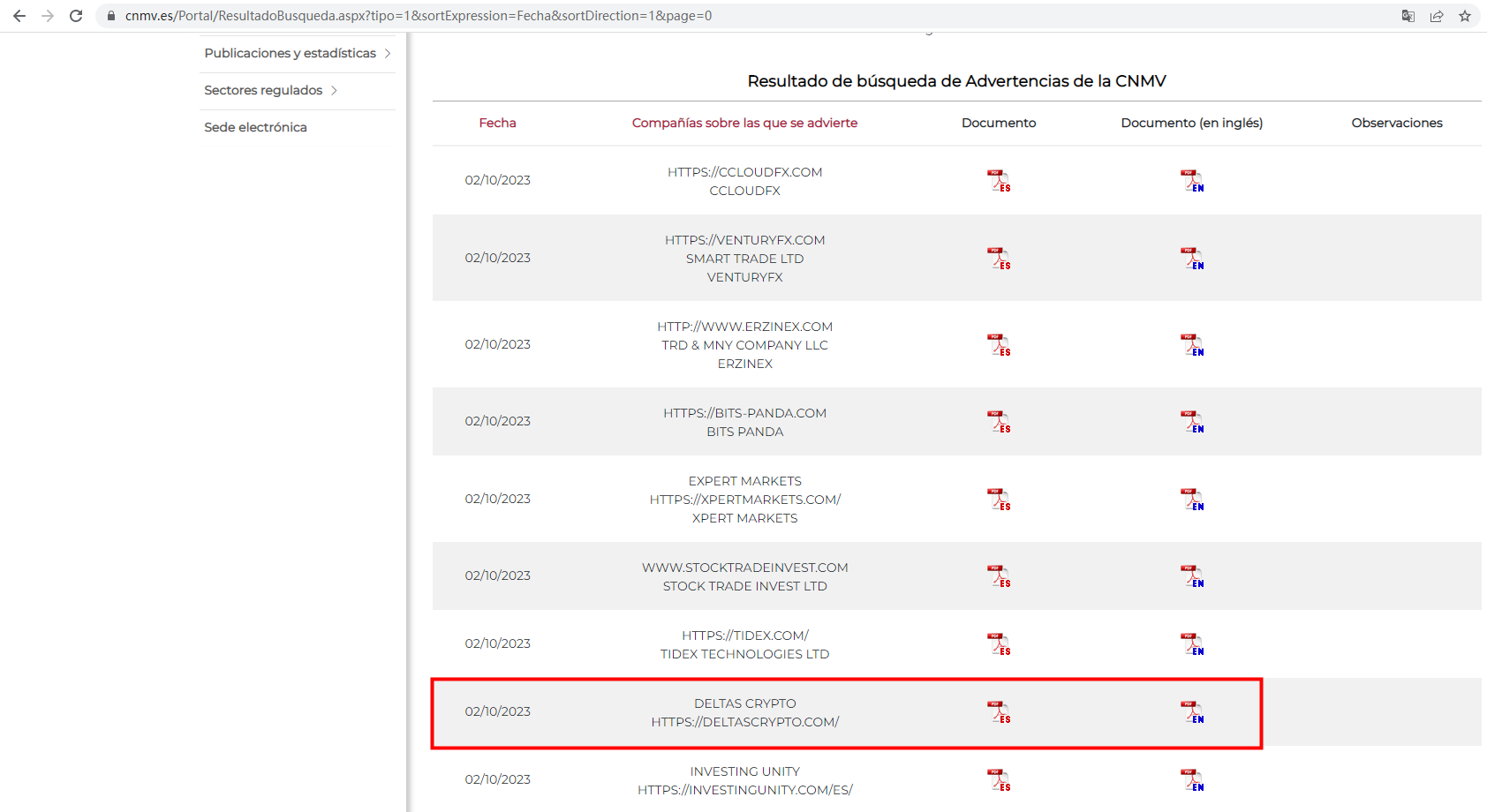Open English PDF for ERZINEX warning
Image resolution: width=1487 pixels, height=812 pixels.
pyautogui.click(x=1192, y=345)
